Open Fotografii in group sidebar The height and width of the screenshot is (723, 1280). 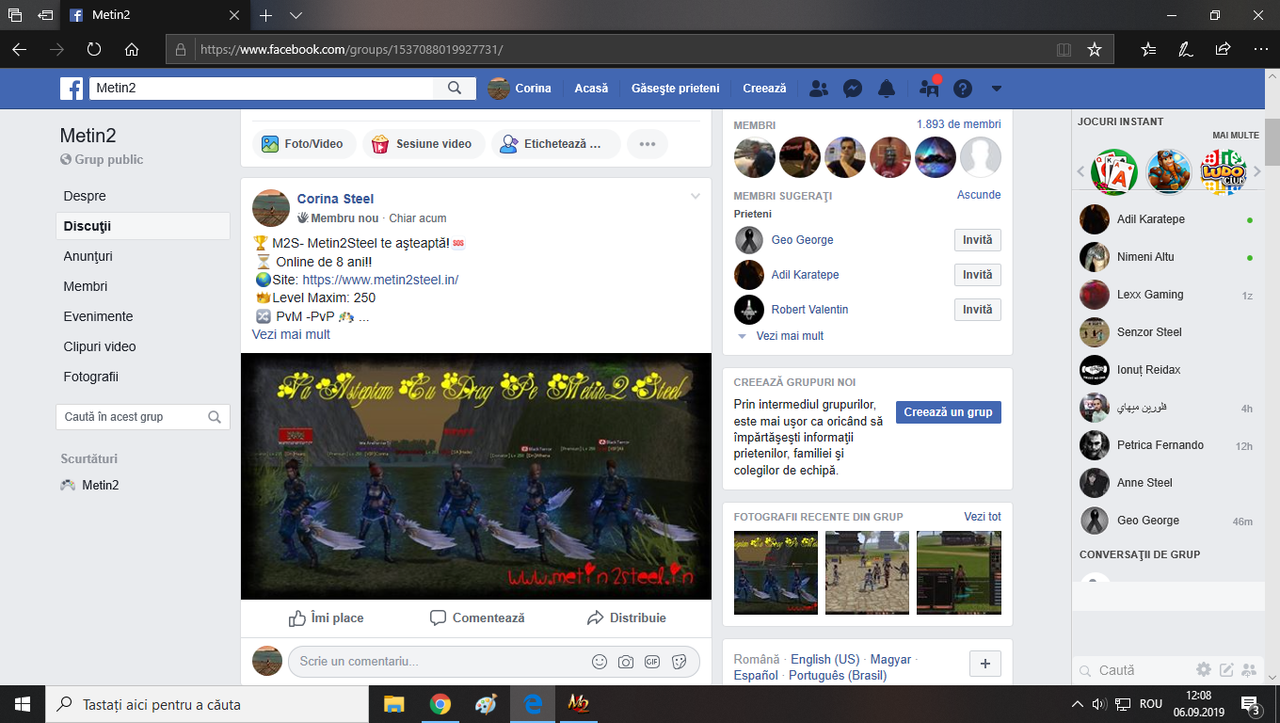coord(91,376)
